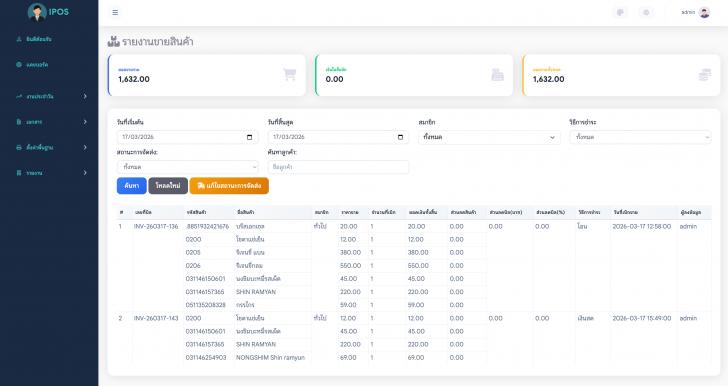Open the payment method dropdown at right
Viewport: 728px width, 386px height.
tap(640, 137)
